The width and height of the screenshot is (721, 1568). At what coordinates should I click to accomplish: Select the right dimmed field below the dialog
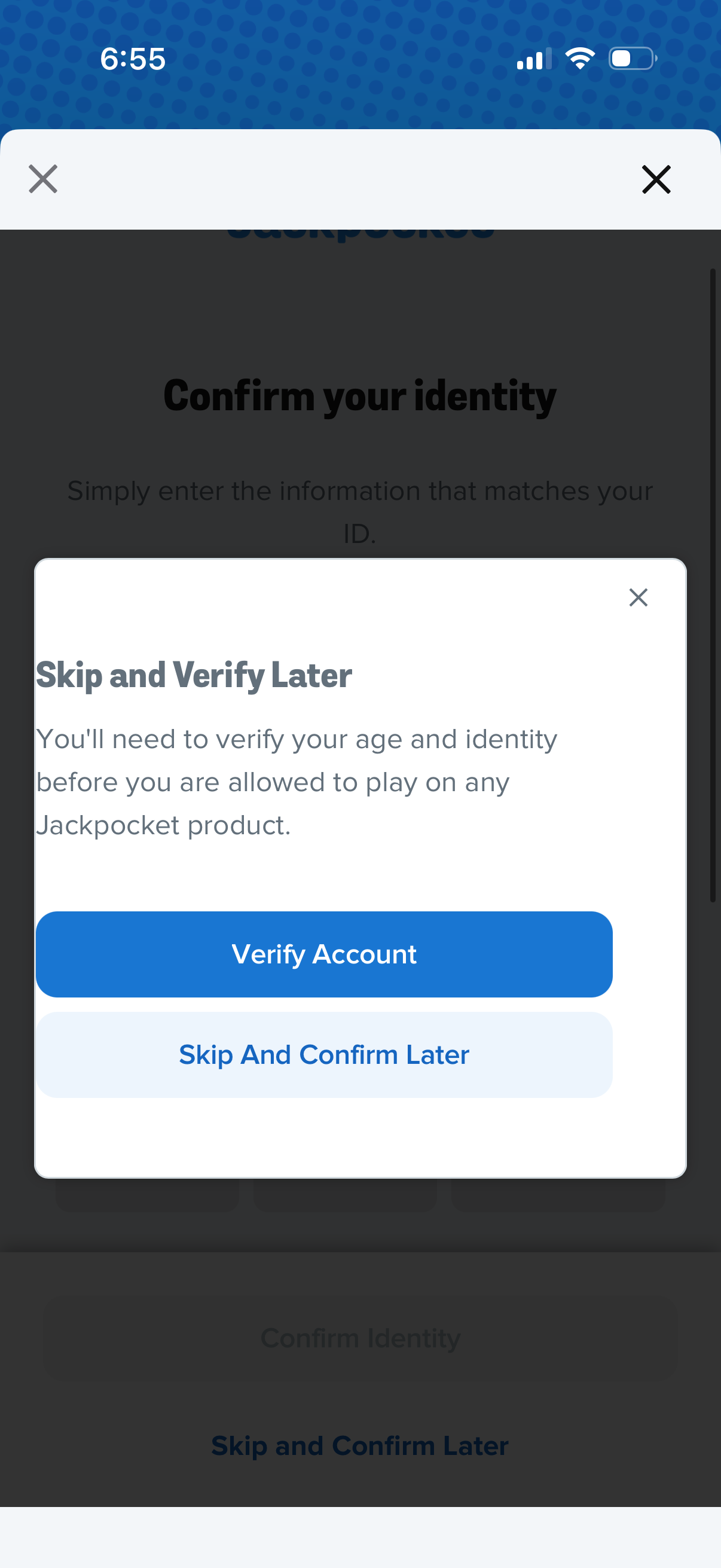pos(558,1195)
